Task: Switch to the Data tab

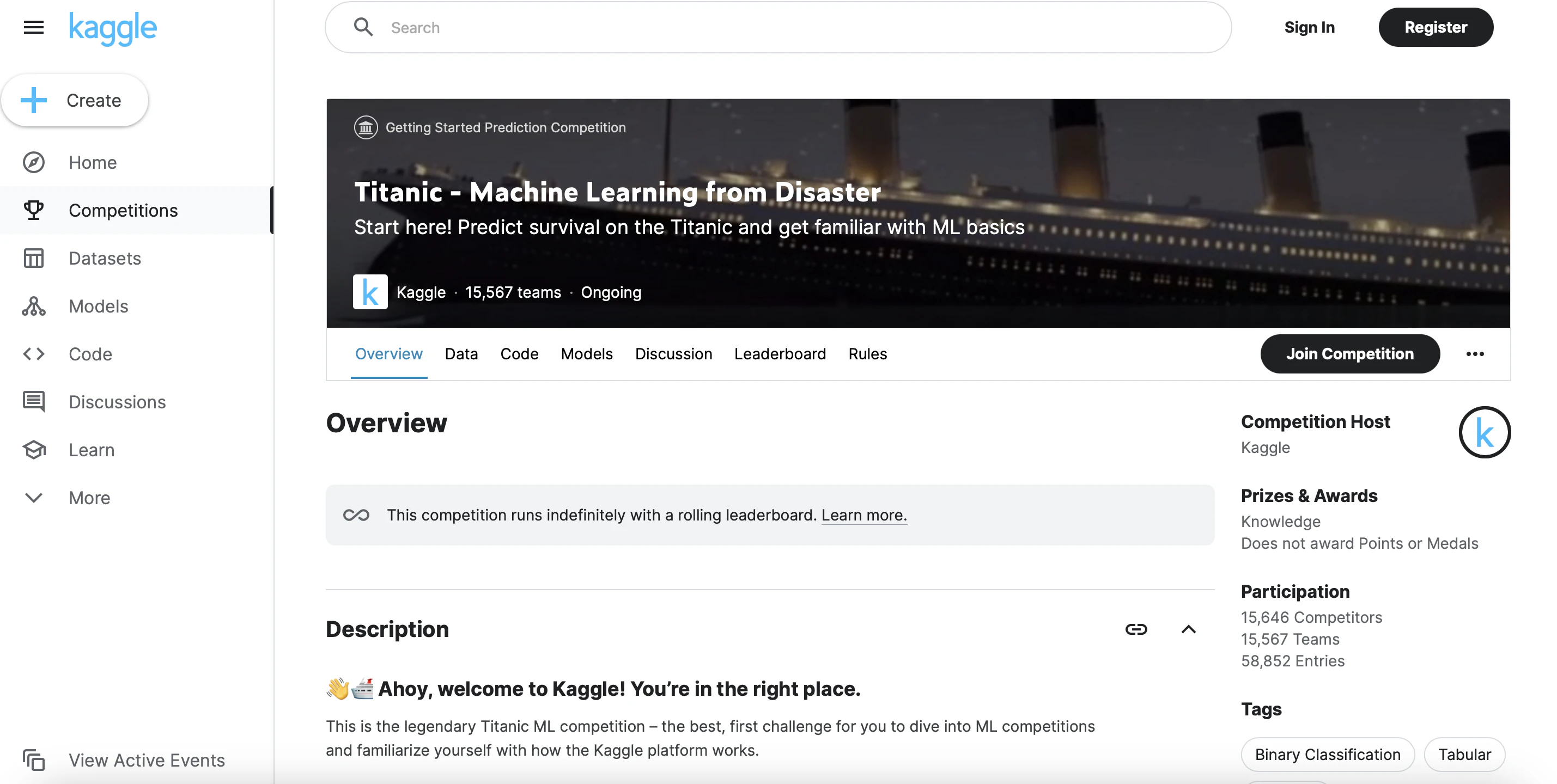Action: coord(461,354)
